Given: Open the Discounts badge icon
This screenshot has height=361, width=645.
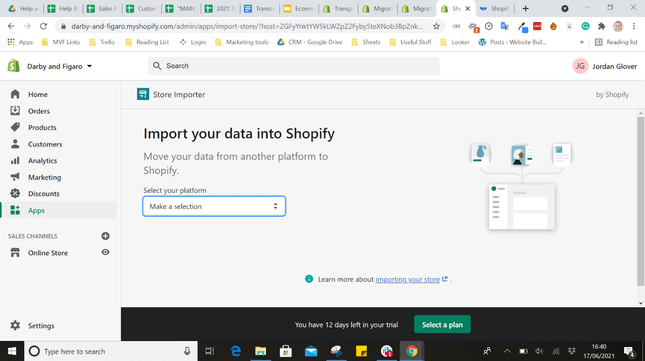Looking at the screenshot, I should 15,193.
